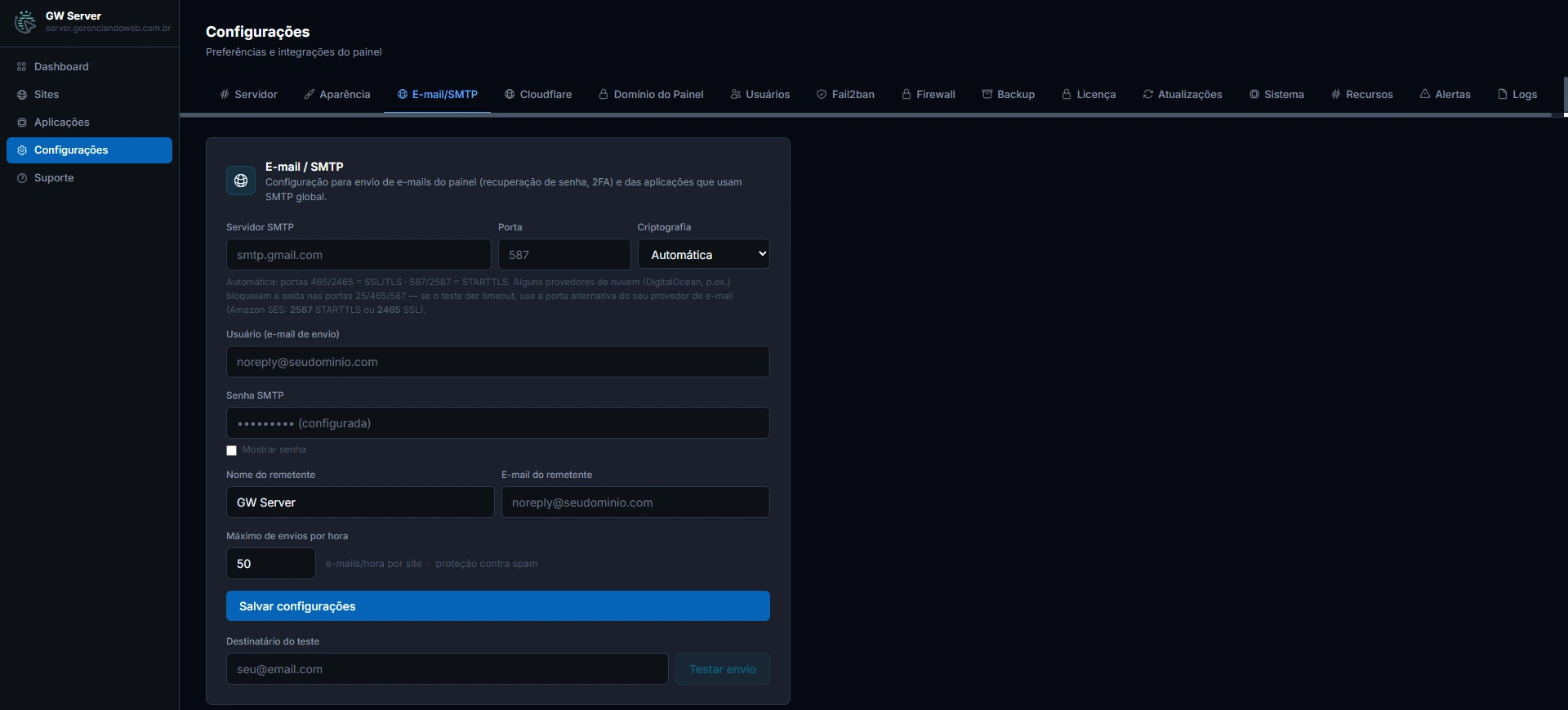Click the file icon beside Logs tab
The height and width of the screenshot is (710, 1568).
tap(1503, 94)
